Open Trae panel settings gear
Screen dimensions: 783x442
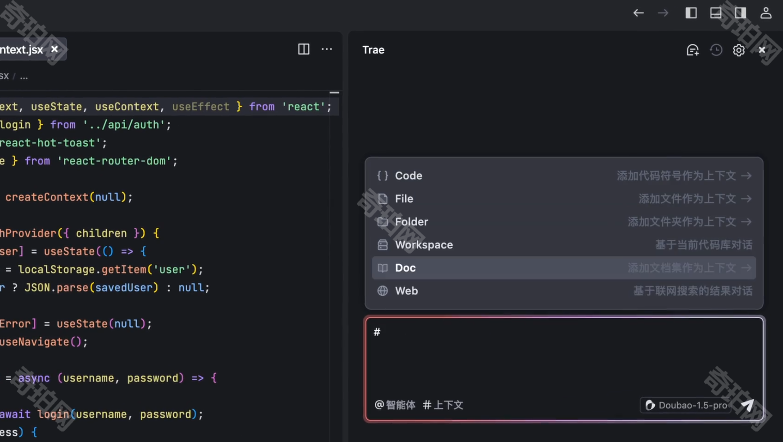point(739,50)
